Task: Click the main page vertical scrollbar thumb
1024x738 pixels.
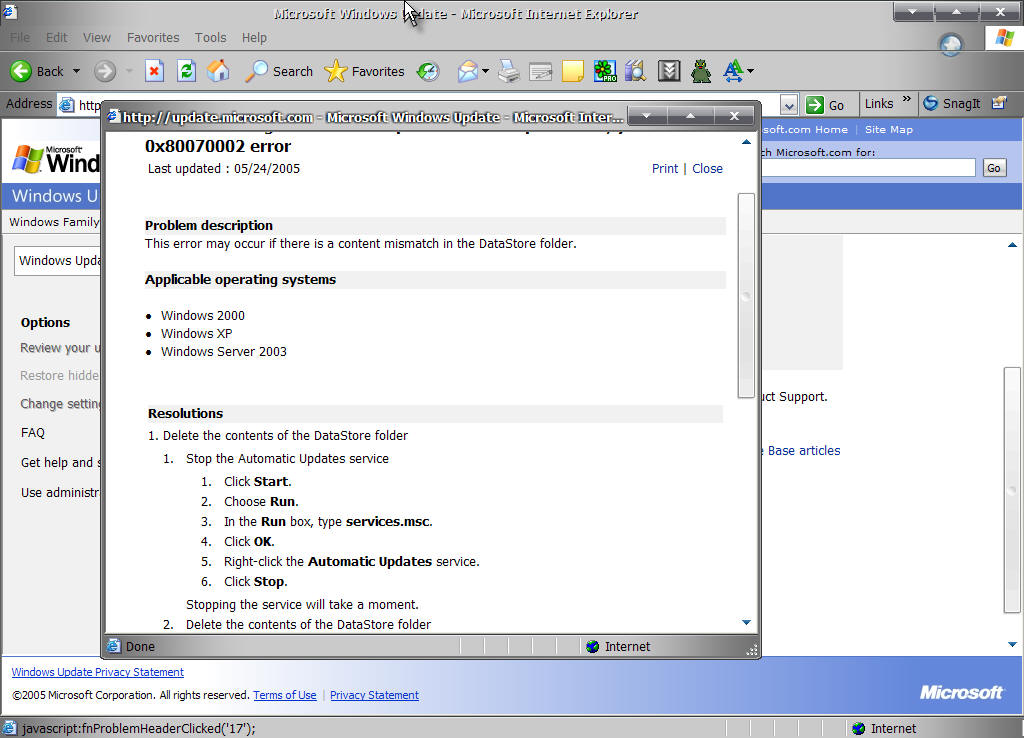Action: pyautogui.click(x=1012, y=490)
